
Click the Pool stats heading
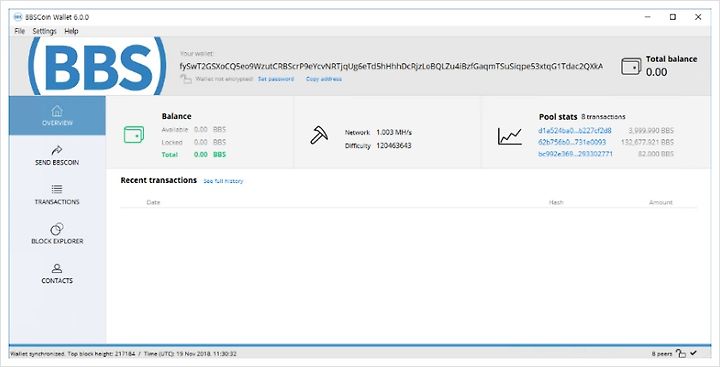(558, 117)
